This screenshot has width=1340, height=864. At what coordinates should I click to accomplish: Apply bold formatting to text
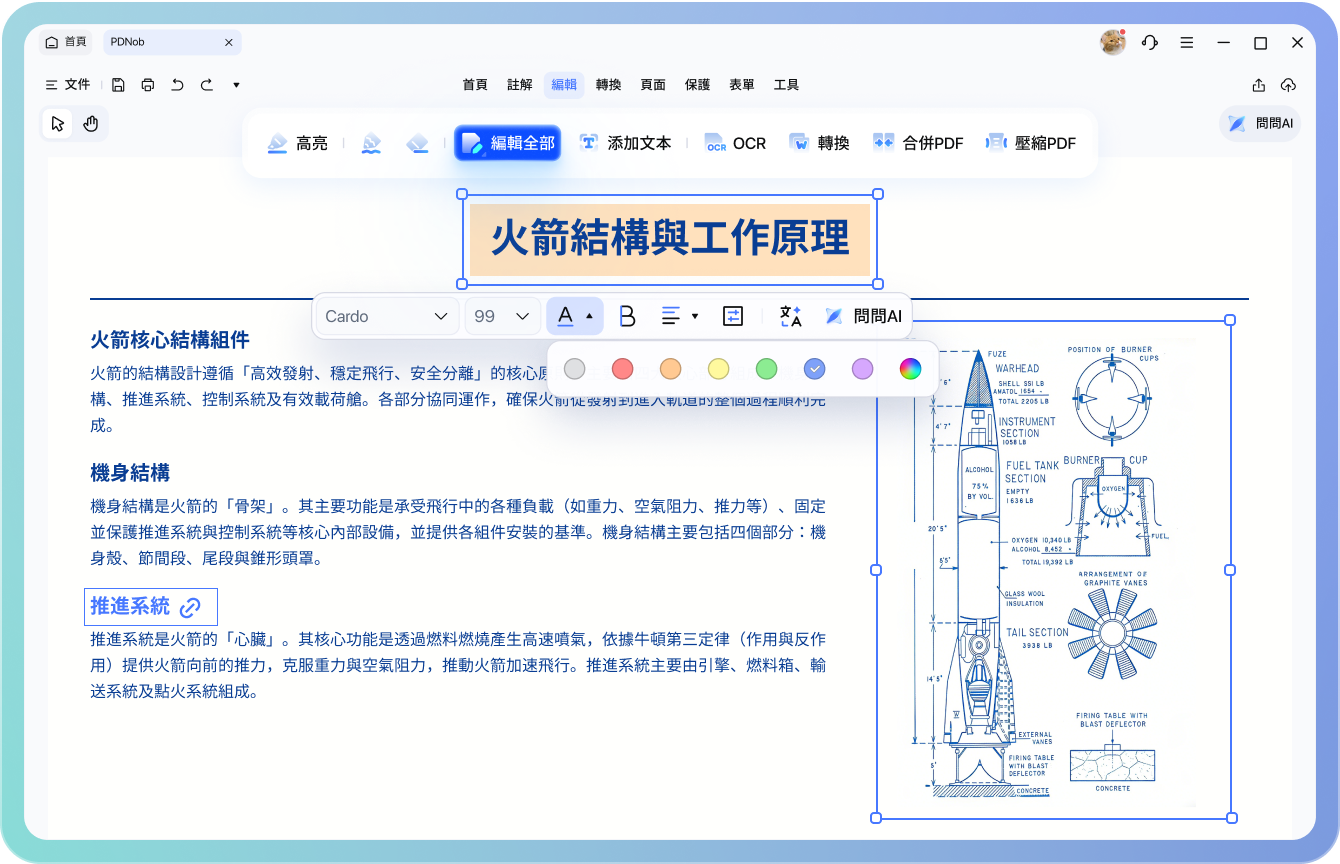[627, 316]
